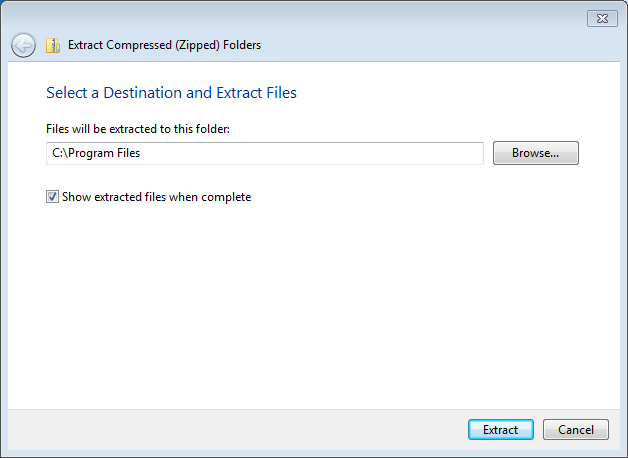Screen dimensions: 628x458
Task: Click empty space inside destination folder field
Action: [x=312, y=153]
